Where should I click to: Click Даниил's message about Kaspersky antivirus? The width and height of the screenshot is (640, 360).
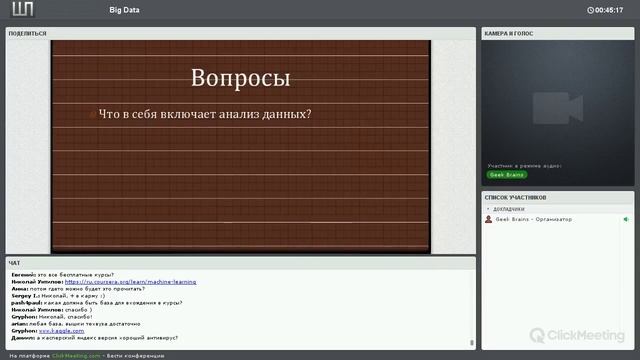[95, 338]
